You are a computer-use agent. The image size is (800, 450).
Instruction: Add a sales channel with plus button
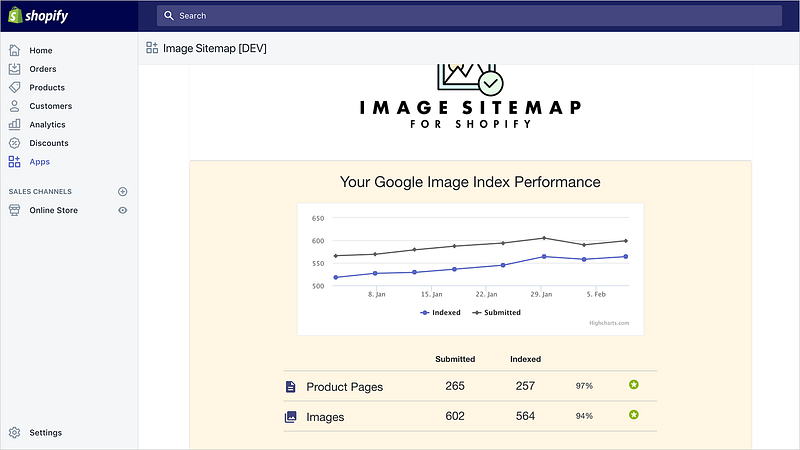pyautogui.click(x=123, y=191)
